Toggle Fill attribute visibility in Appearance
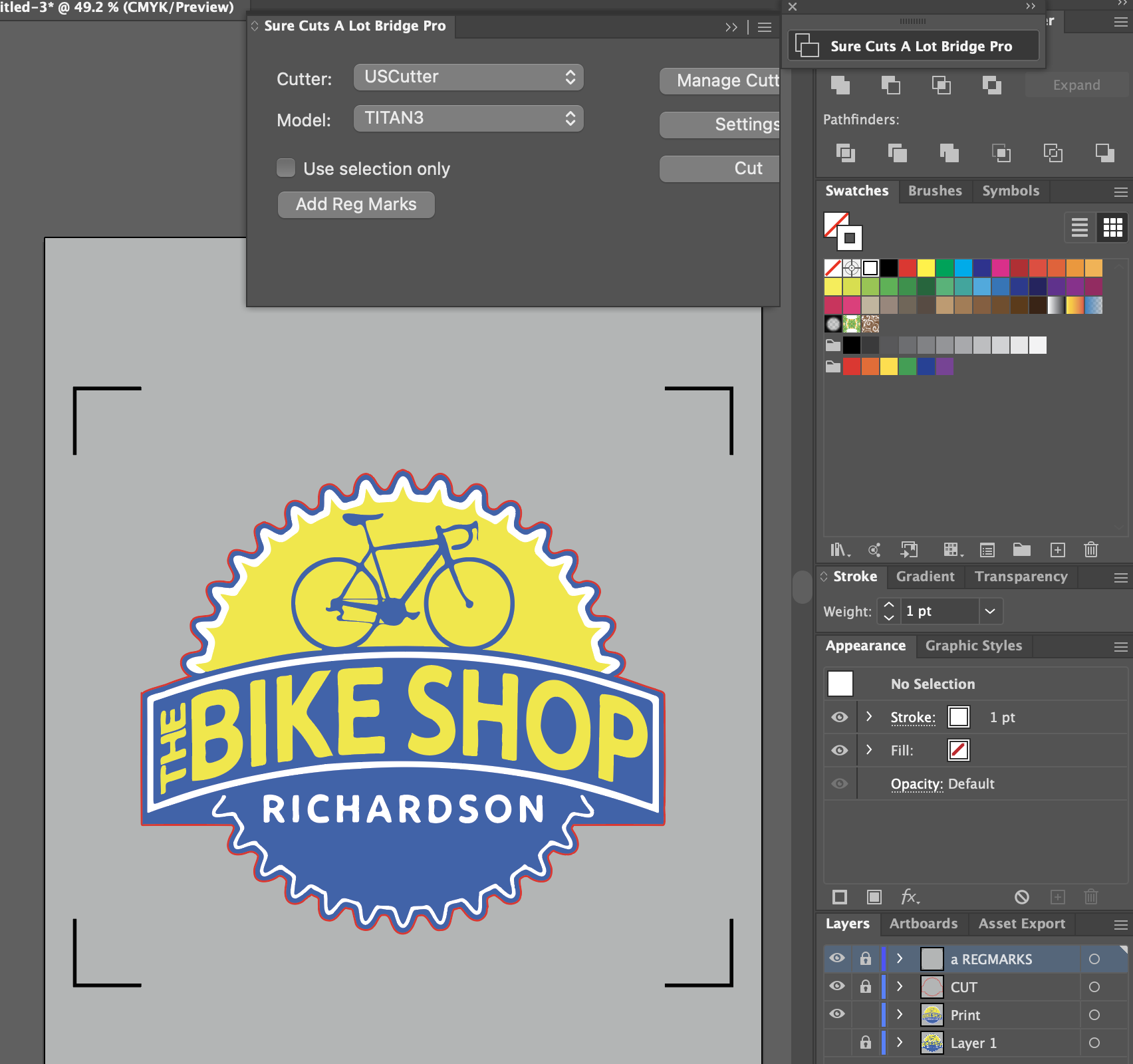Image resolution: width=1133 pixels, height=1064 pixels. click(840, 750)
